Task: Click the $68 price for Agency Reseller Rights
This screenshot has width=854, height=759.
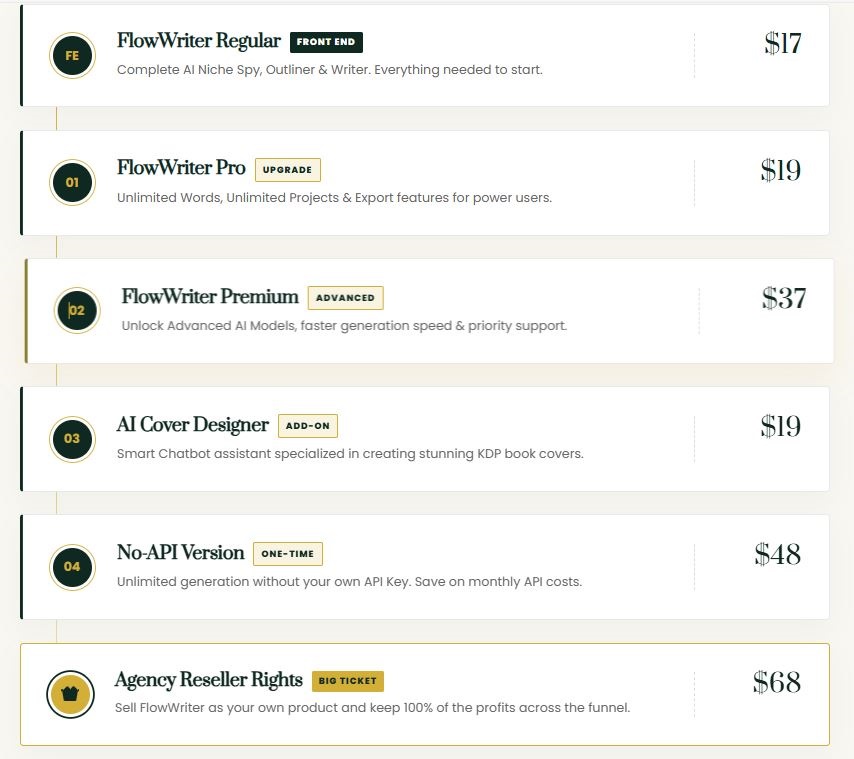Action: 778,682
